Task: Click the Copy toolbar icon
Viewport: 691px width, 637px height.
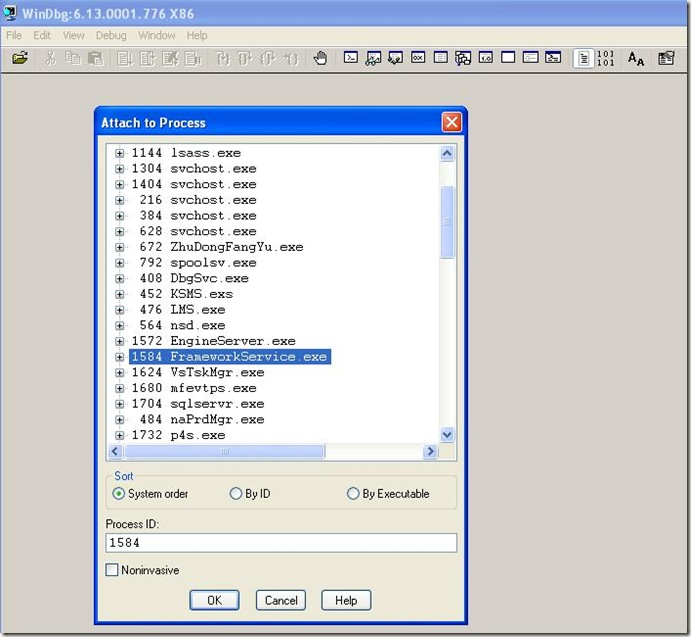Action: (73, 58)
